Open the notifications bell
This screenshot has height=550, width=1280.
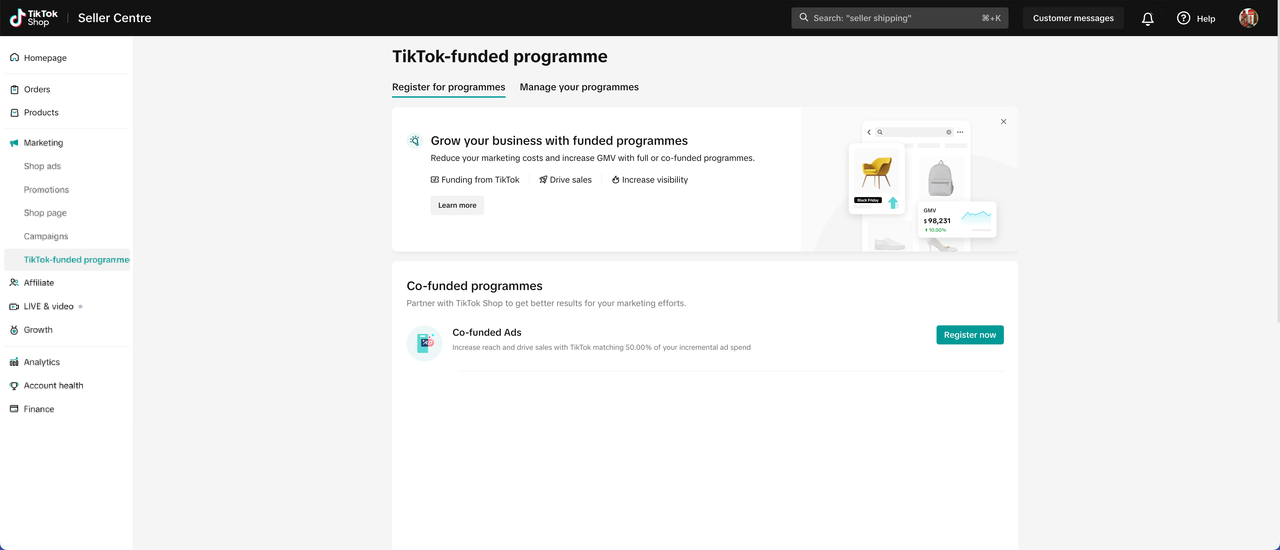coord(1147,18)
